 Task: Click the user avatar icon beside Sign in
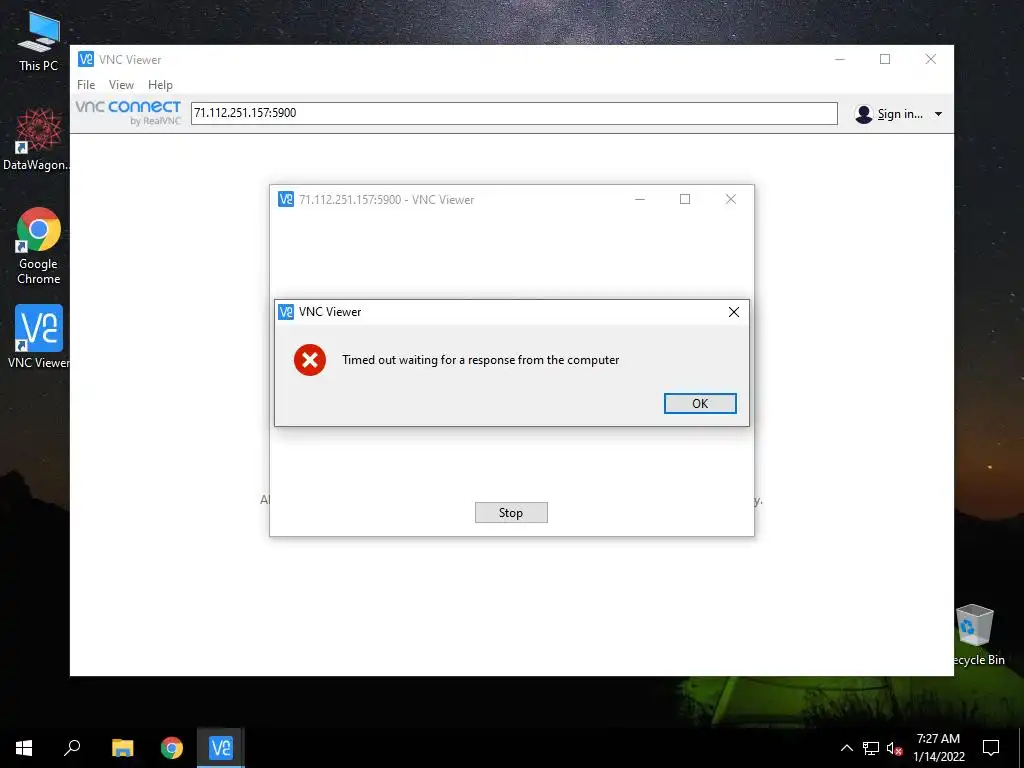click(863, 114)
